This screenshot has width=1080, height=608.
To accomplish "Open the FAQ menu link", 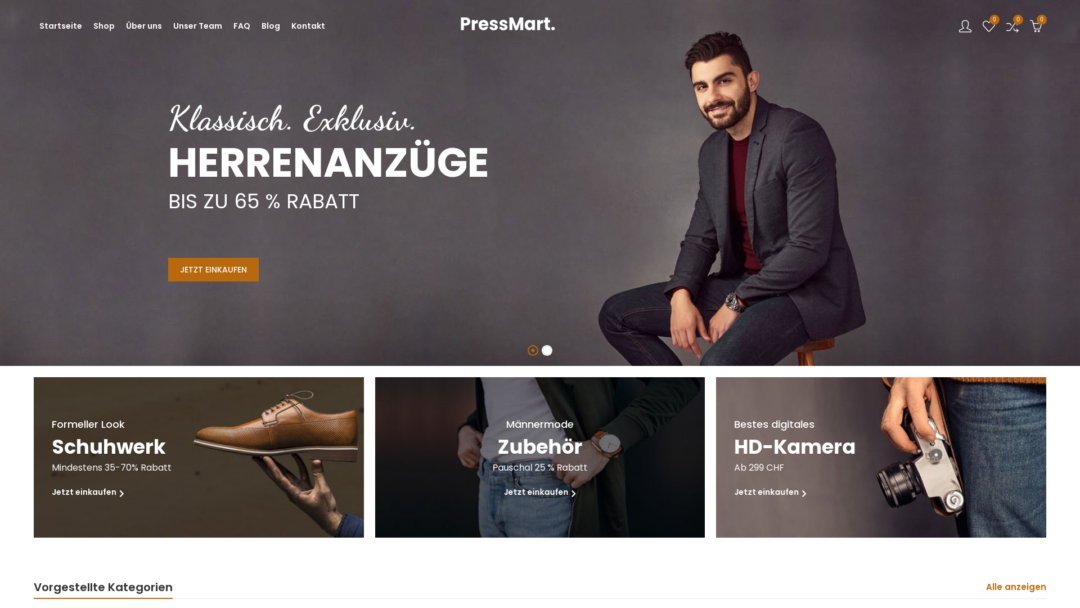I will coord(242,26).
